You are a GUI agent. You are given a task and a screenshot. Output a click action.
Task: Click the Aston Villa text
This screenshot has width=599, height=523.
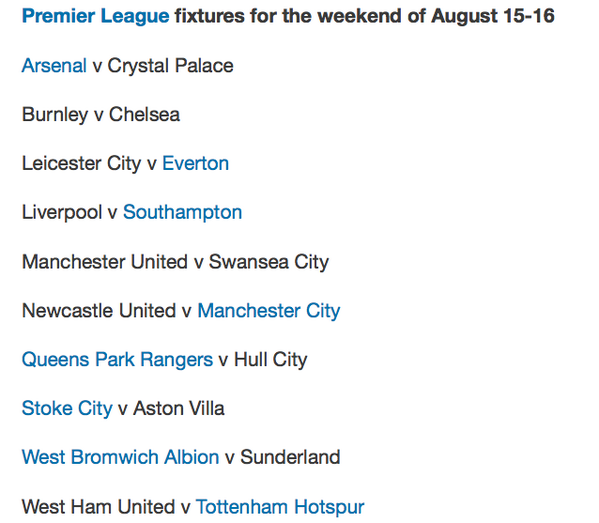coord(179,408)
